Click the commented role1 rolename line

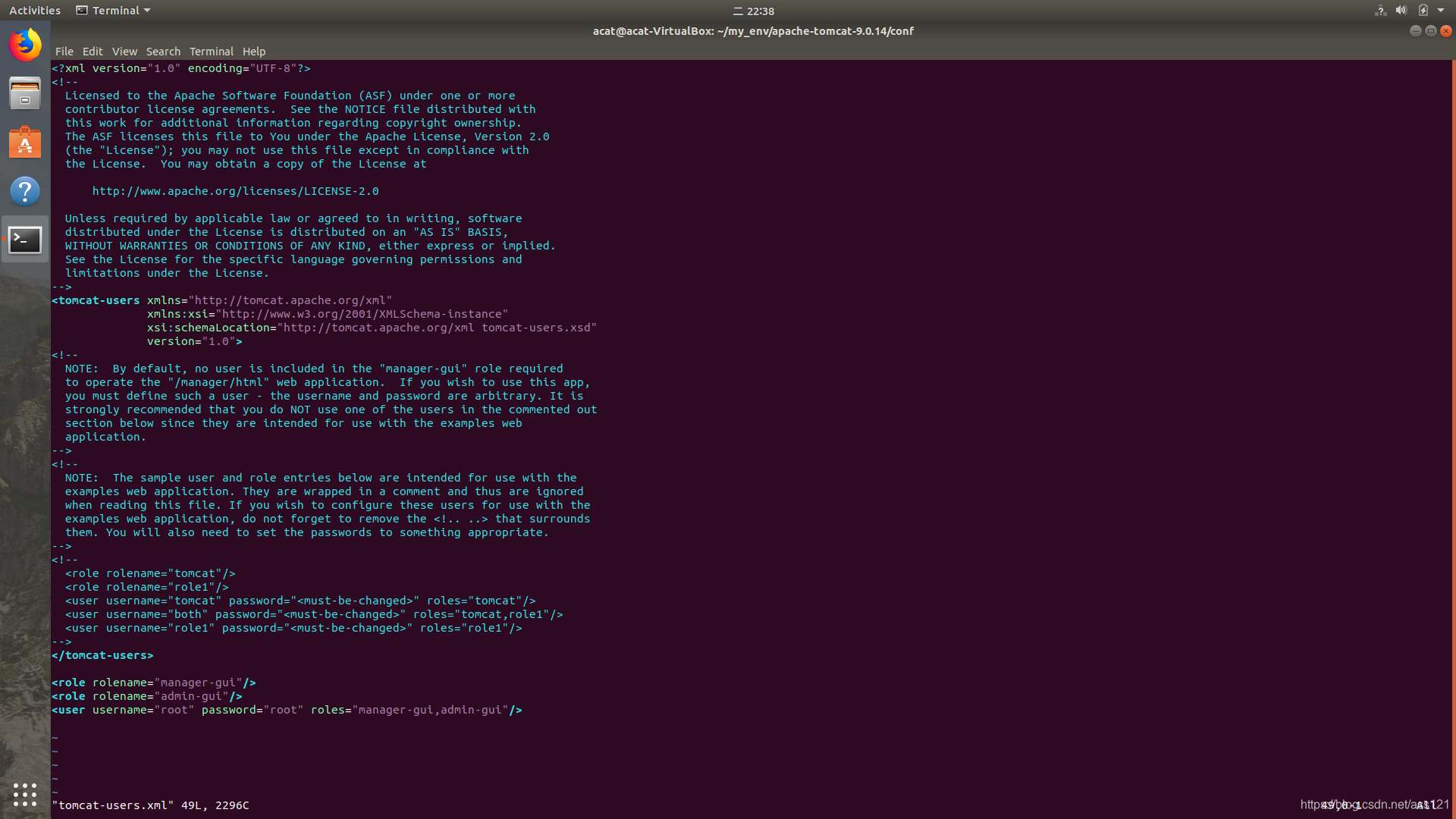146,587
